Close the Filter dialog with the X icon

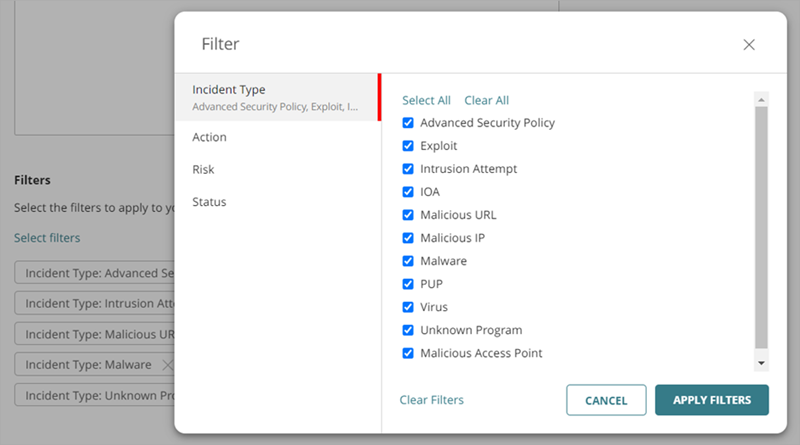pyautogui.click(x=749, y=45)
